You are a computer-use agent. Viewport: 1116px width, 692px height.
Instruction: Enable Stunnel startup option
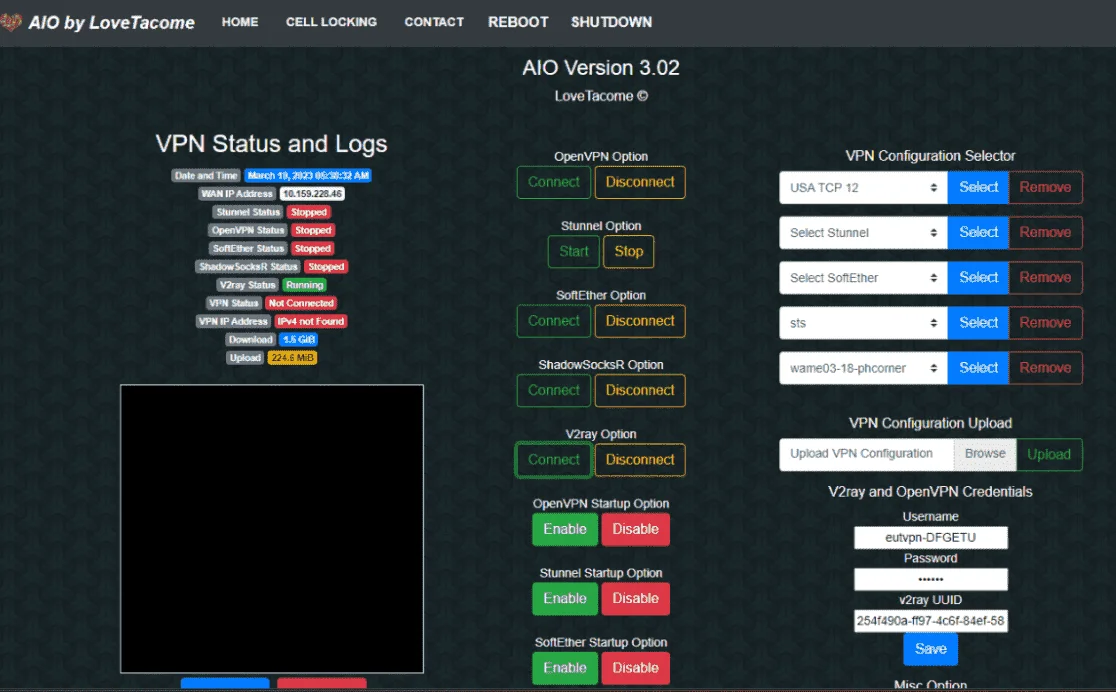[565, 599]
